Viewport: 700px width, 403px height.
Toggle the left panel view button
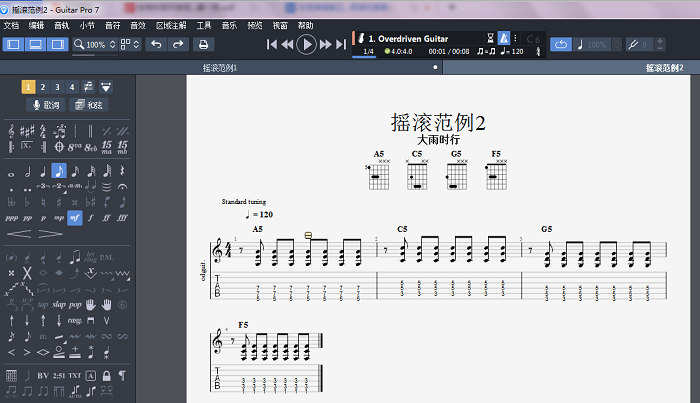[x=13, y=44]
